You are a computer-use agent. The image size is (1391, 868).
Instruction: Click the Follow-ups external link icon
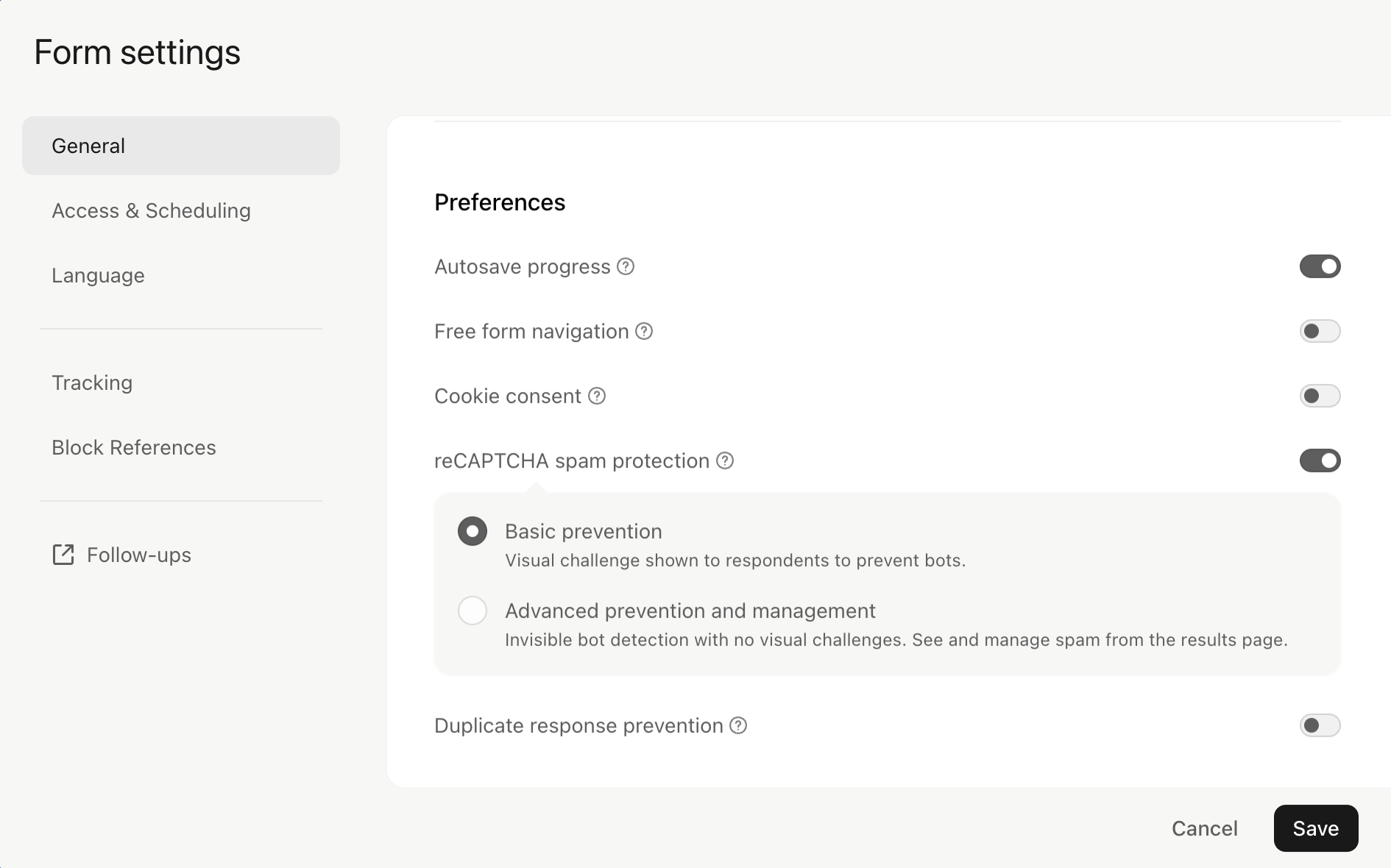coord(63,555)
